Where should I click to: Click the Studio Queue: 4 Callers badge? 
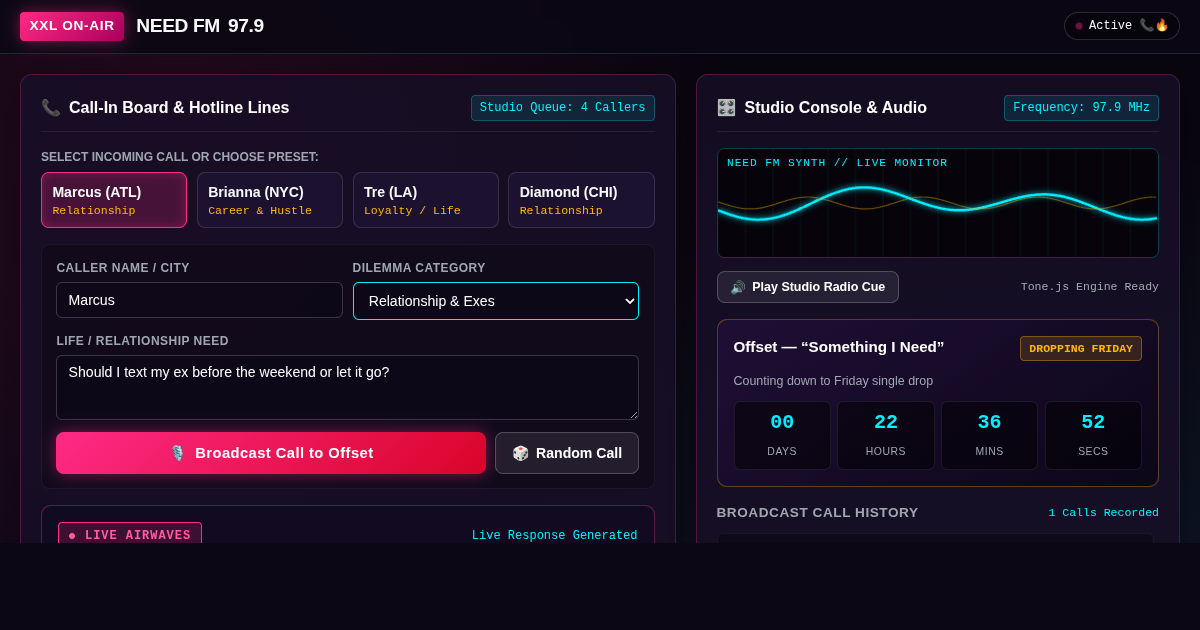563,108
